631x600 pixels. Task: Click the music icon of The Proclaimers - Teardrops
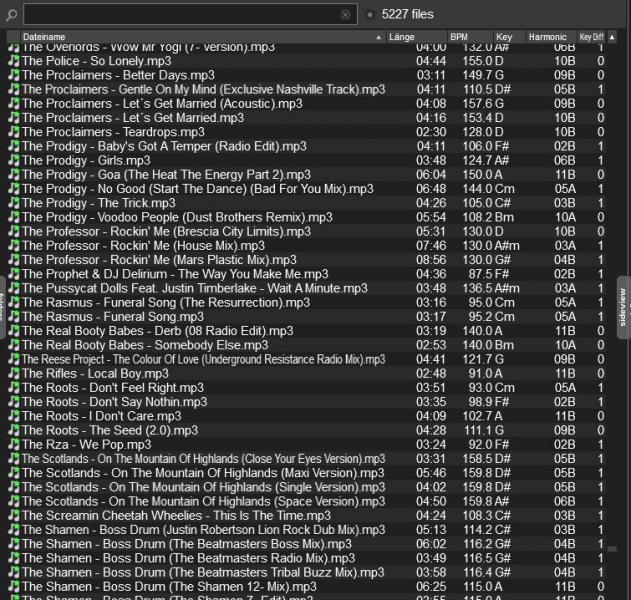click(x=14, y=132)
